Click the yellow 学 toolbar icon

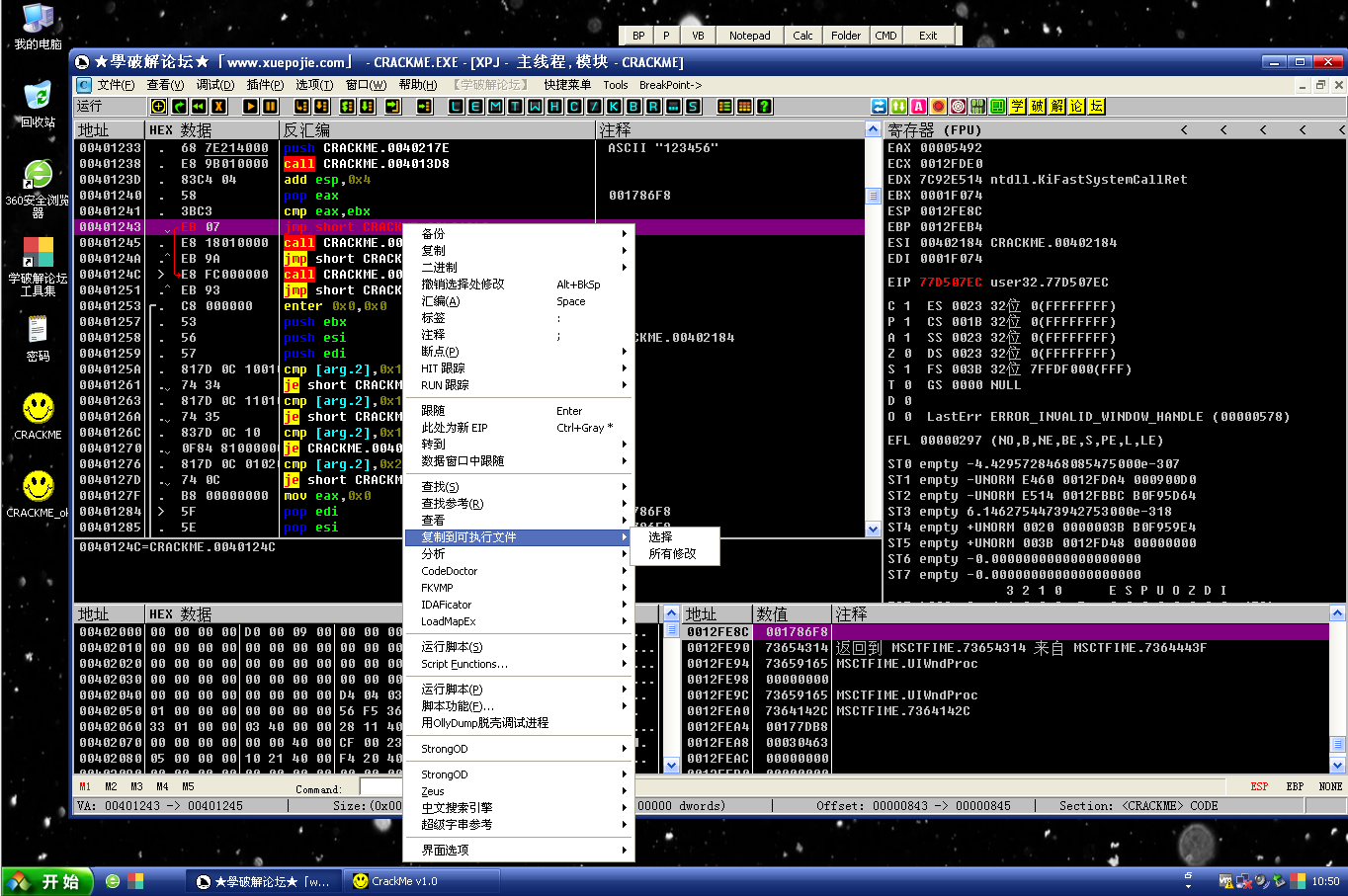[x=1017, y=106]
